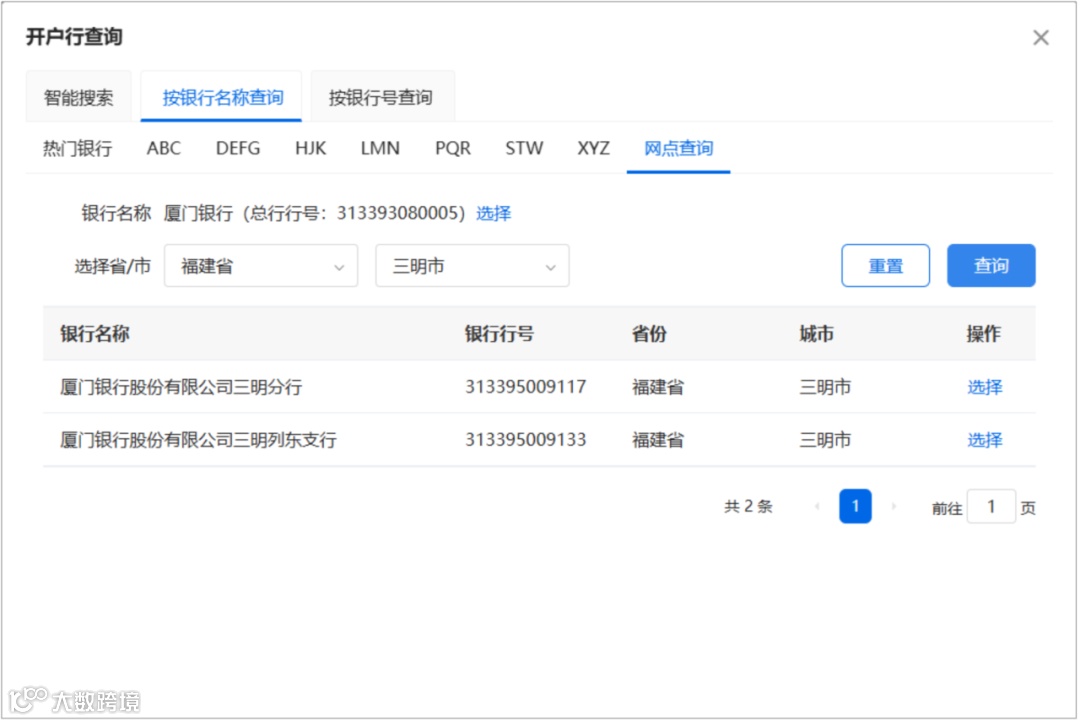Select the 热门银行 category

coord(77,148)
